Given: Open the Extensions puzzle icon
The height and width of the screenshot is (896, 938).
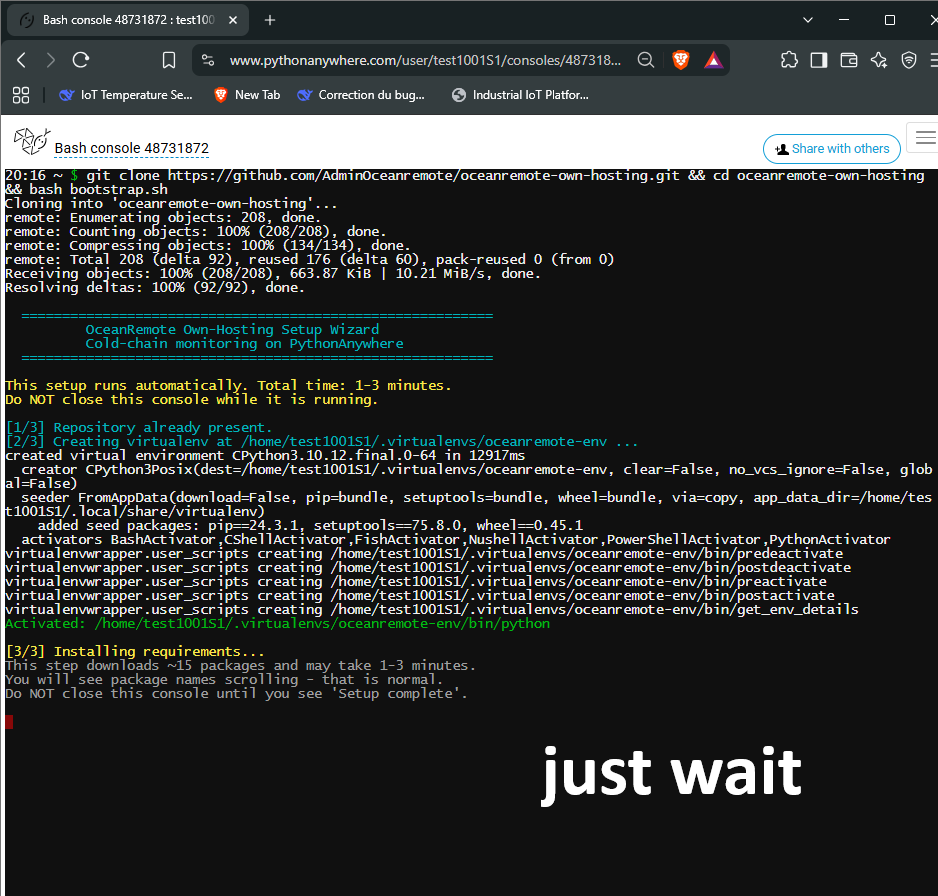Looking at the screenshot, I should (789, 60).
